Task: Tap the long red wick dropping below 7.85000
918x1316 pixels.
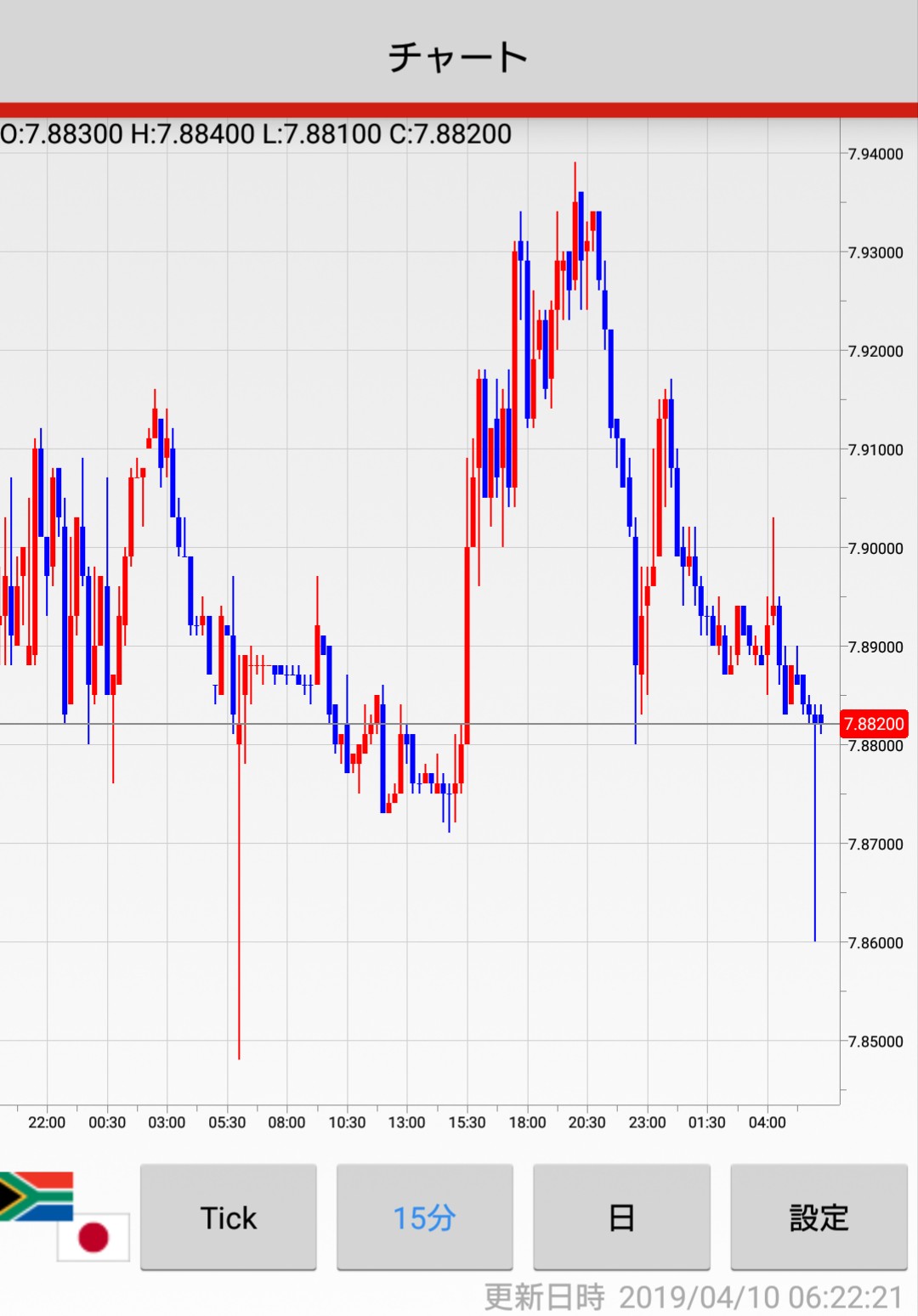Action: (x=239, y=935)
